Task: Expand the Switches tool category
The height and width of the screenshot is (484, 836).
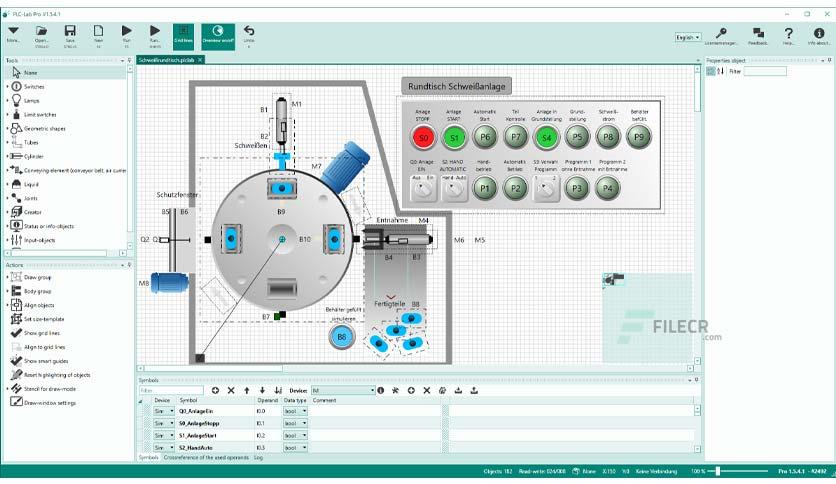Action: point(7,86)
